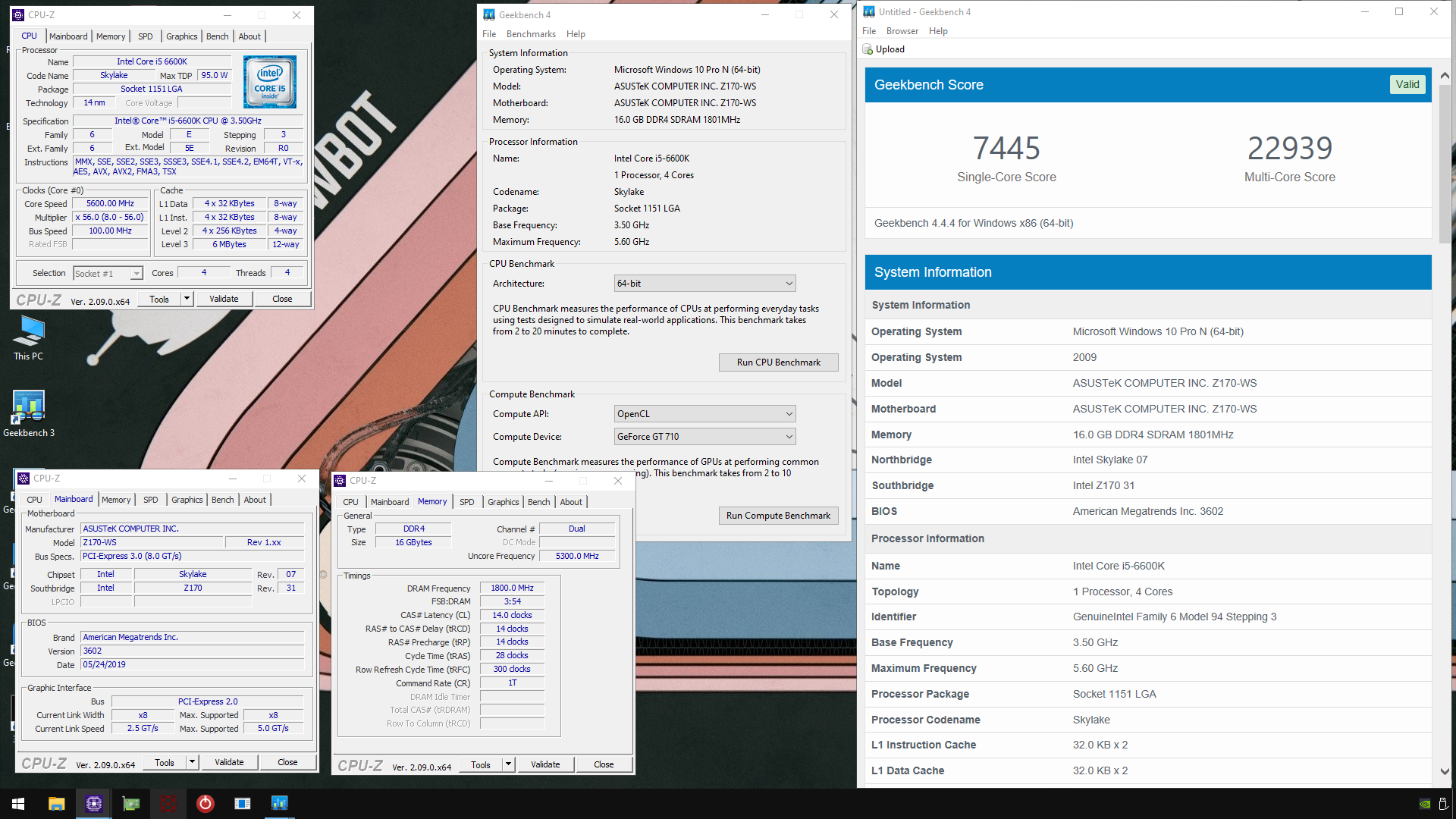Click the Intel Core i5 logo in CPU-Z

pyautogui.click(x=270, y=81)
